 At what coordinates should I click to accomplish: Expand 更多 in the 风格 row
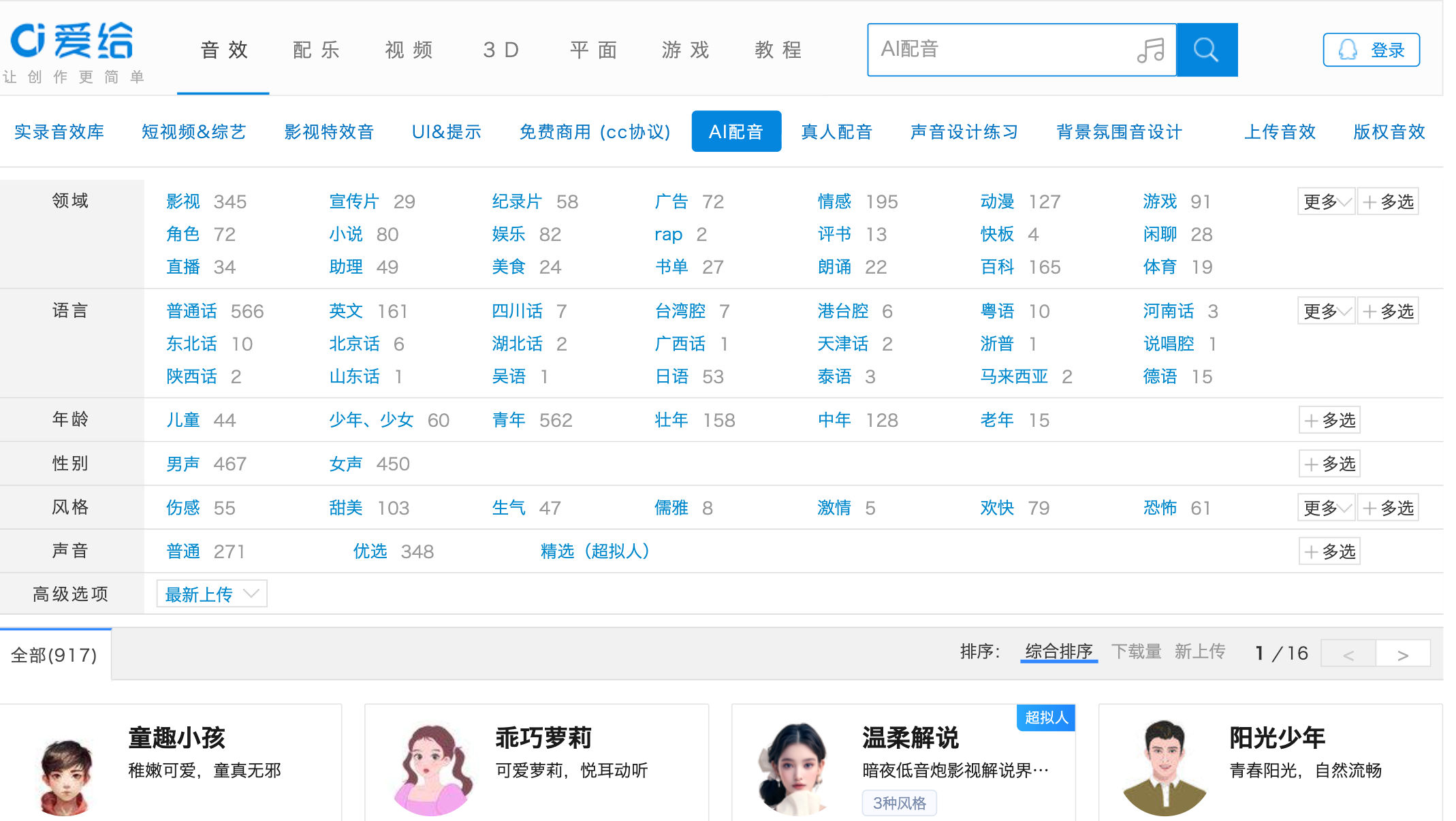[1327, 508]
